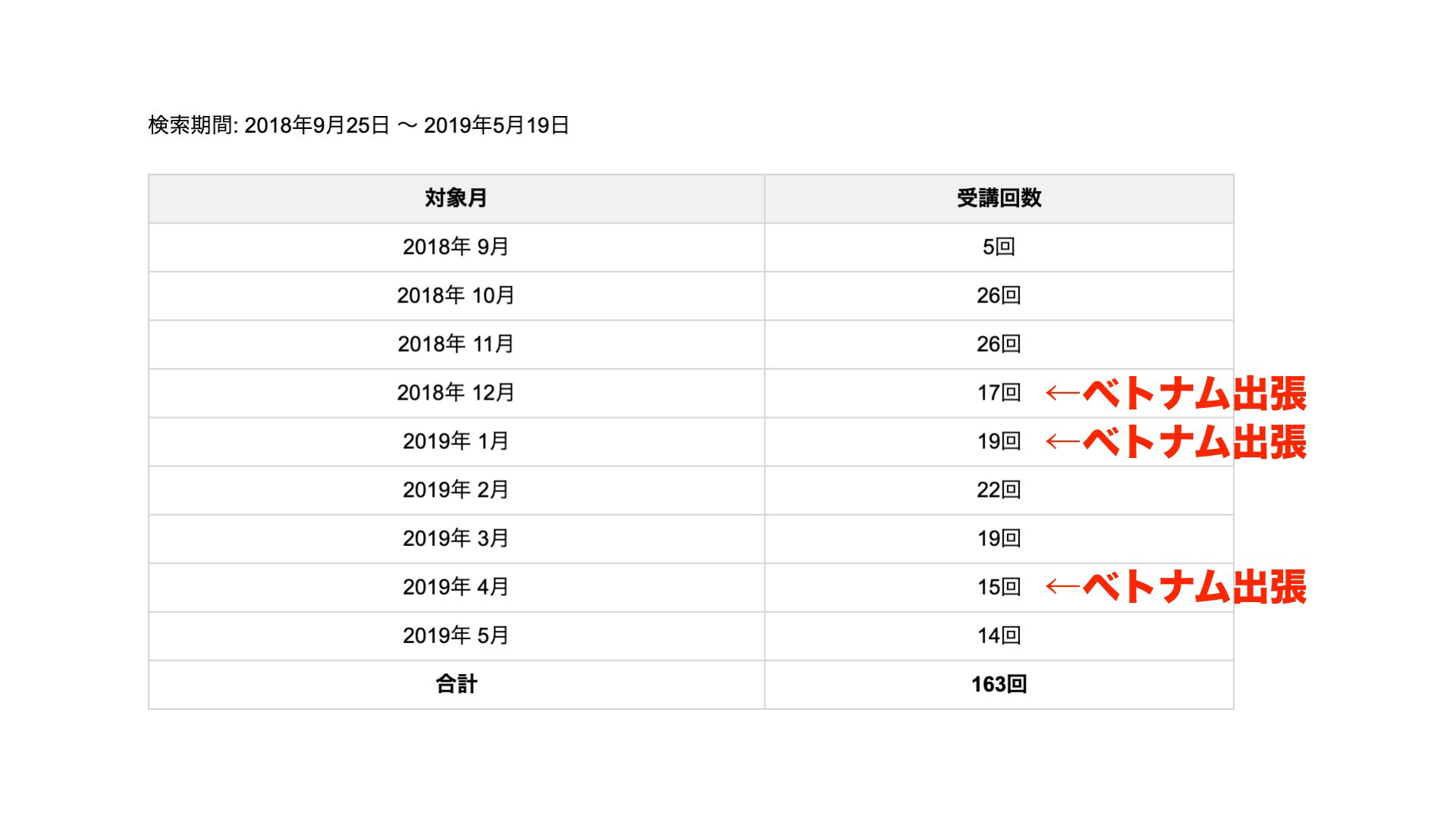Click the 163回 total value
The height and width of the screenshot is (819, 1456).
(x=999, y=684)
